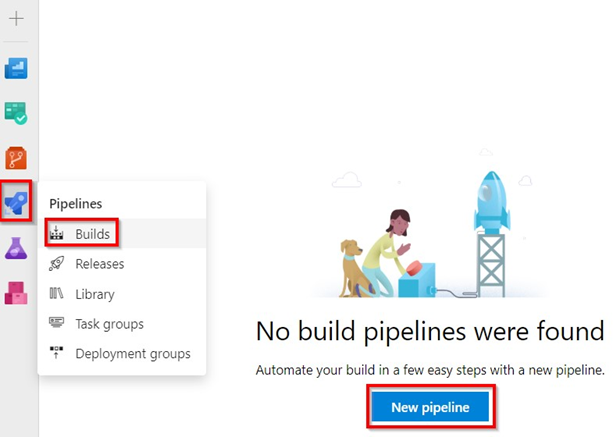This screenshot has width=613, height=437.
Task: Click the Pipelines flyout header
Action: 76,203
